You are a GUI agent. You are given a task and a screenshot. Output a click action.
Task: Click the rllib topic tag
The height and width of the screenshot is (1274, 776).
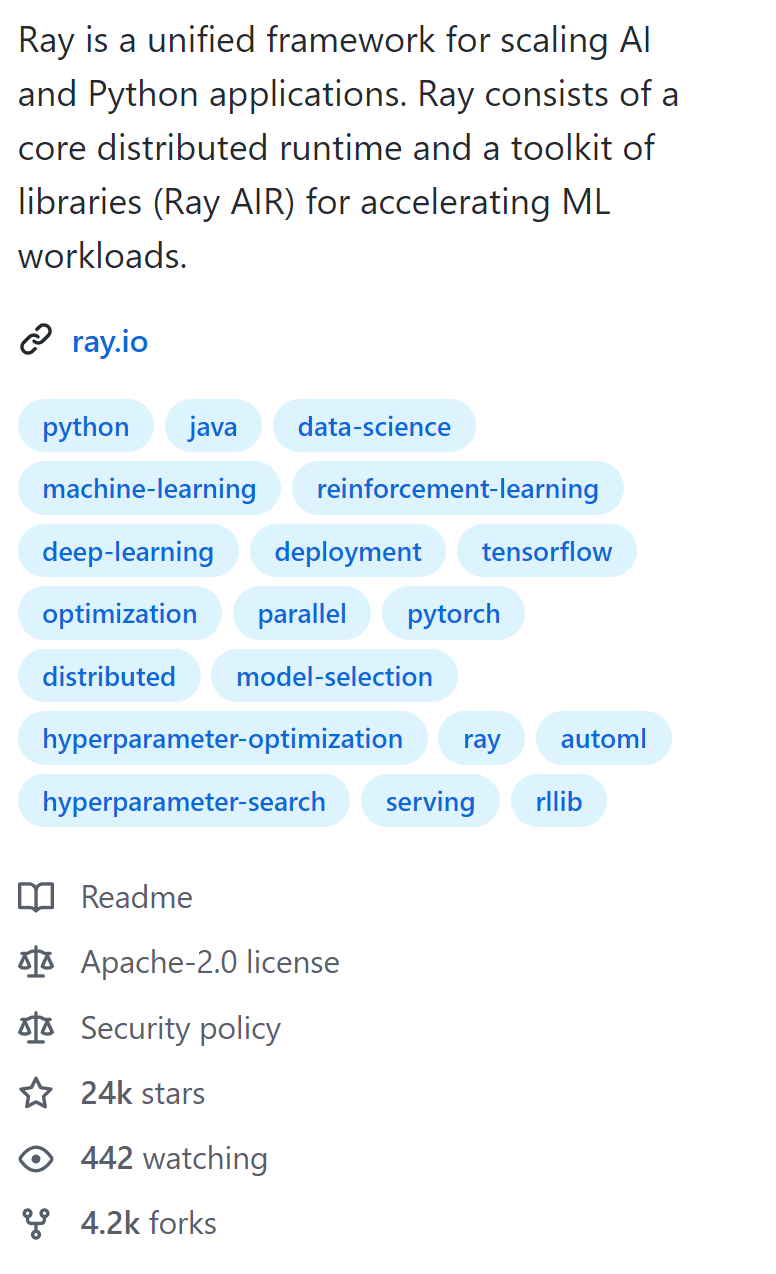(x=558, y=802)
